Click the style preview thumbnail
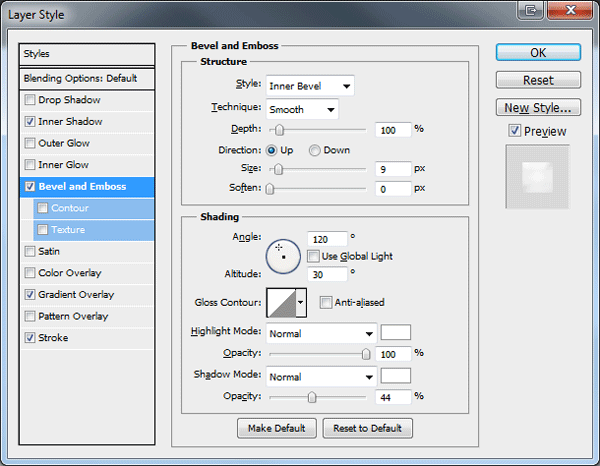Viewport: 600px width, 466px height. point(538,177)
